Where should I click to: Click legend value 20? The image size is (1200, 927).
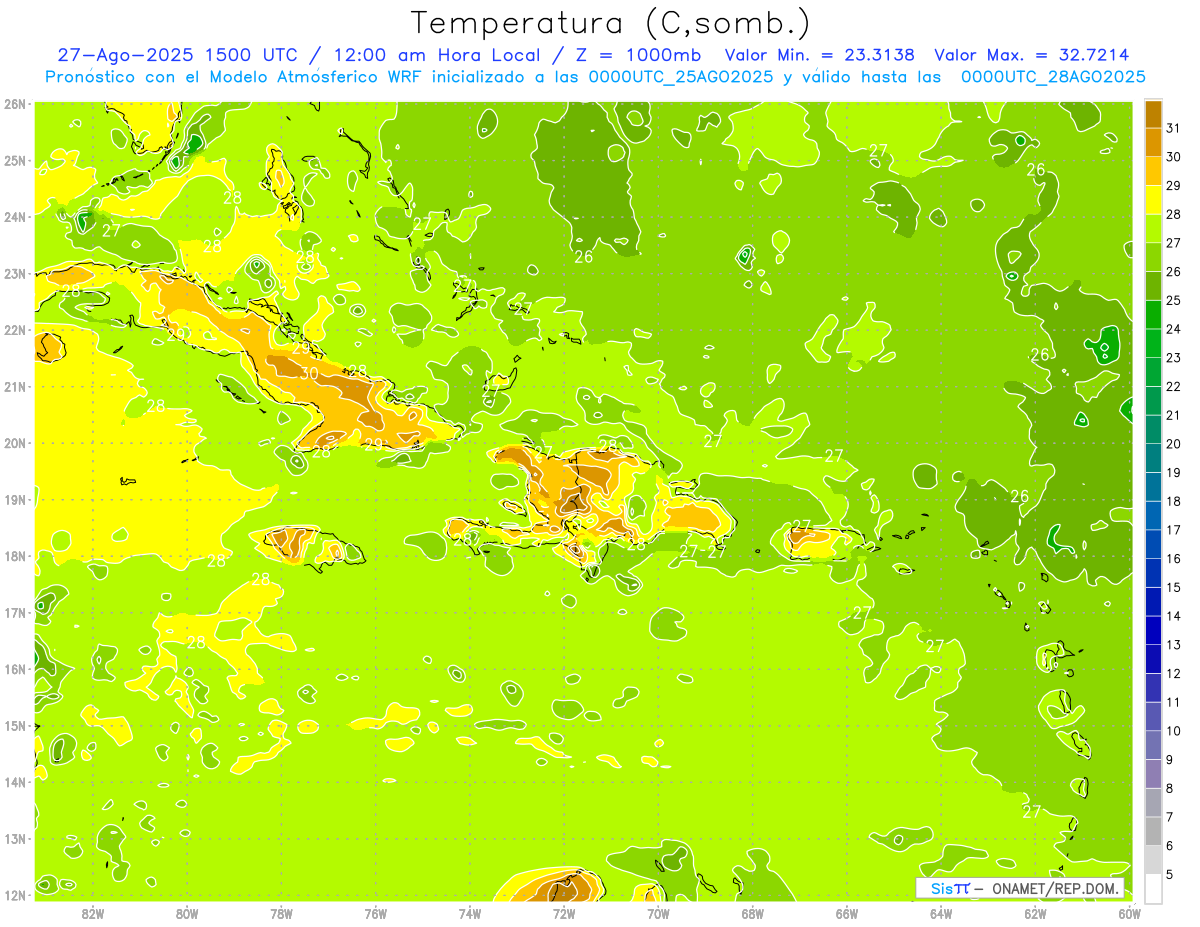click(x=1173, y=444)
